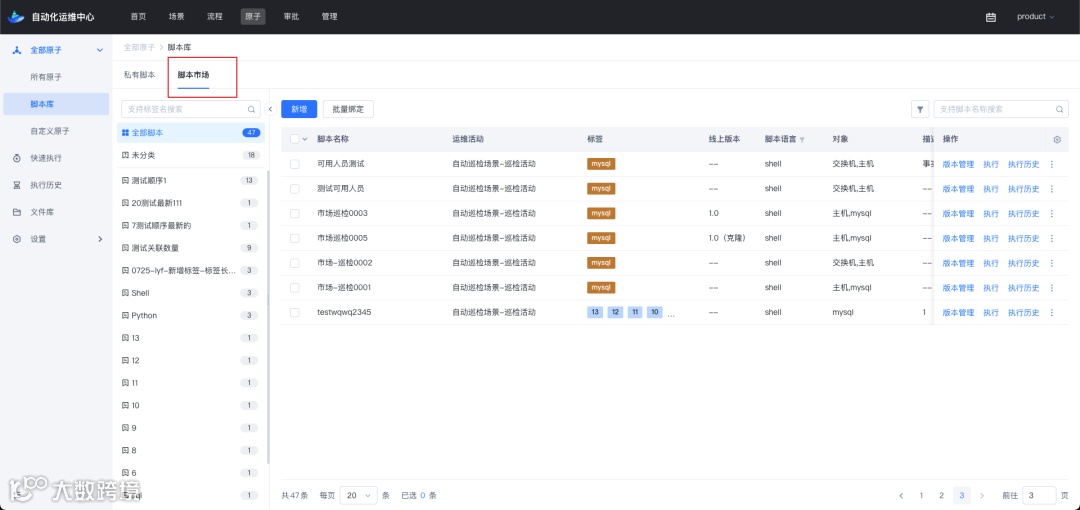Check the 市场巡检0005 row checkbox

[295, 238]
